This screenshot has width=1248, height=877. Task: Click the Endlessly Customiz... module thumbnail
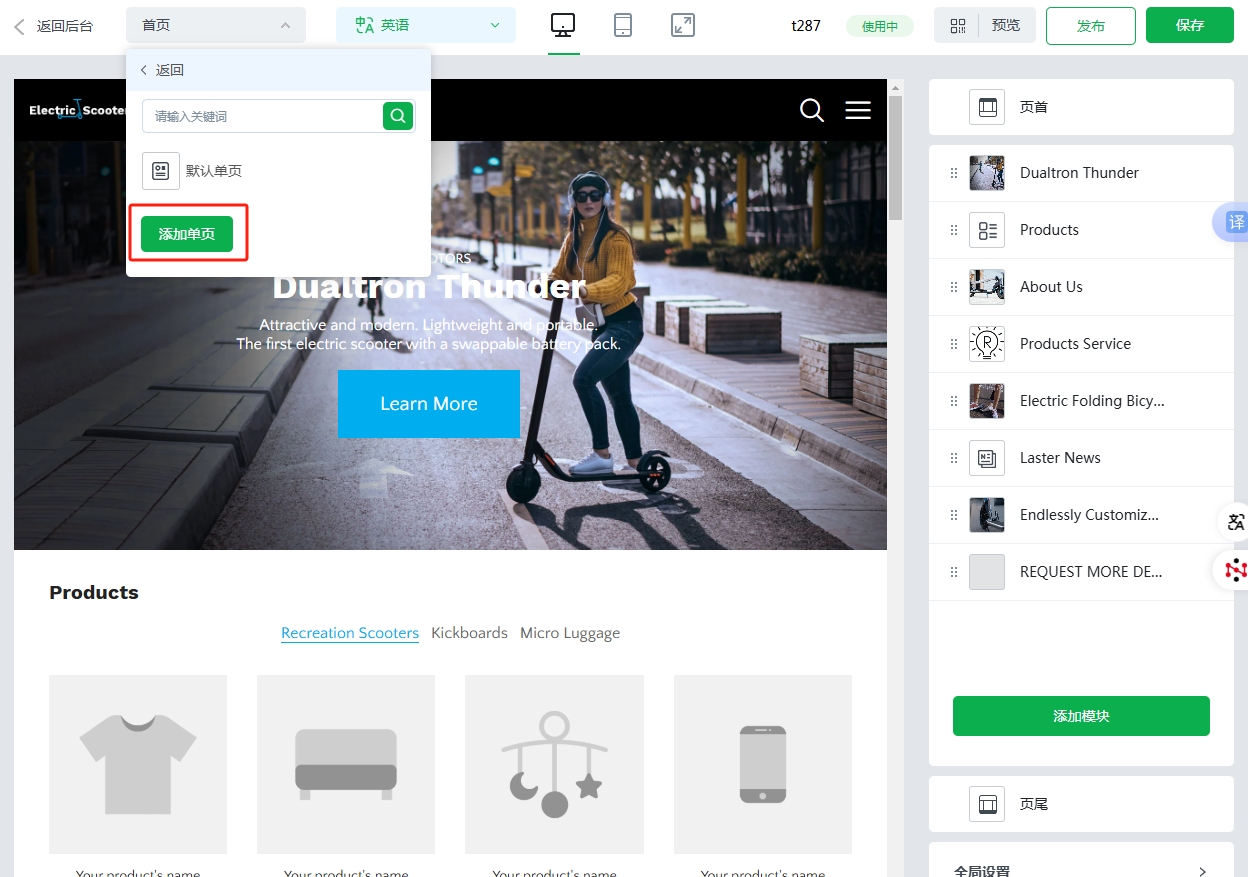tap(987, 515)
